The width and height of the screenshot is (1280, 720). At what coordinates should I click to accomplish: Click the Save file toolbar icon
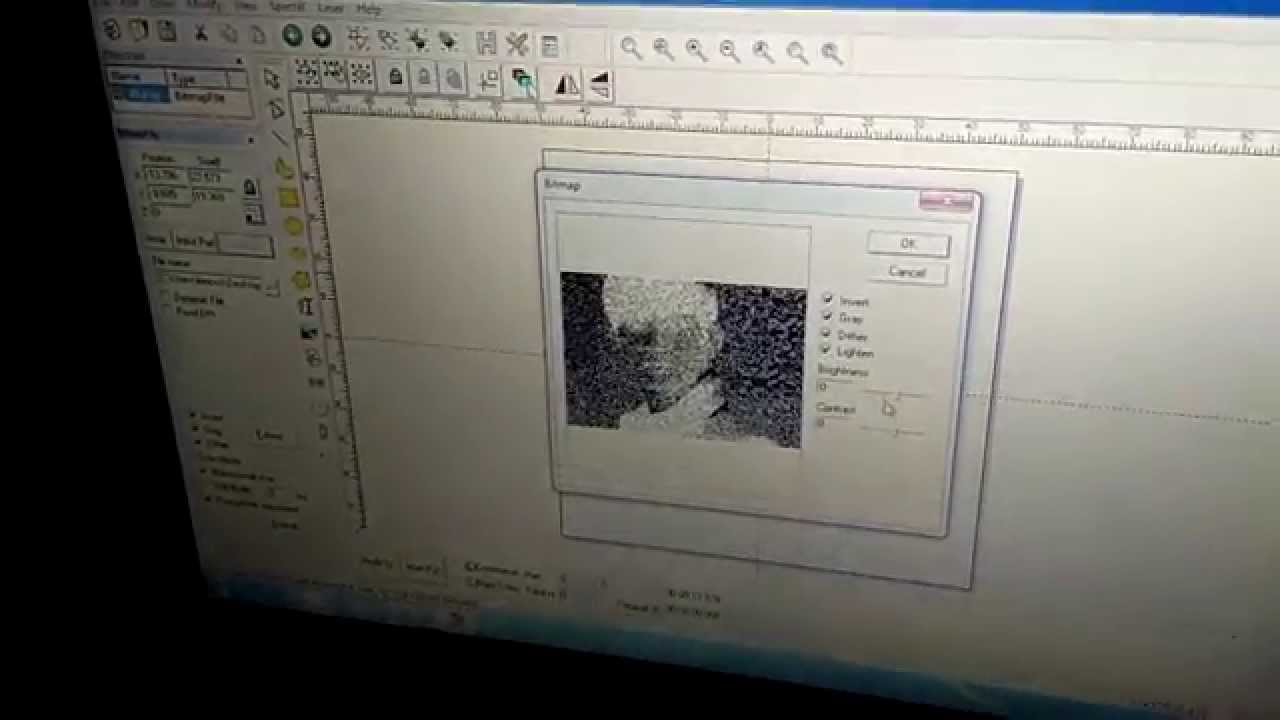[166, 31]
